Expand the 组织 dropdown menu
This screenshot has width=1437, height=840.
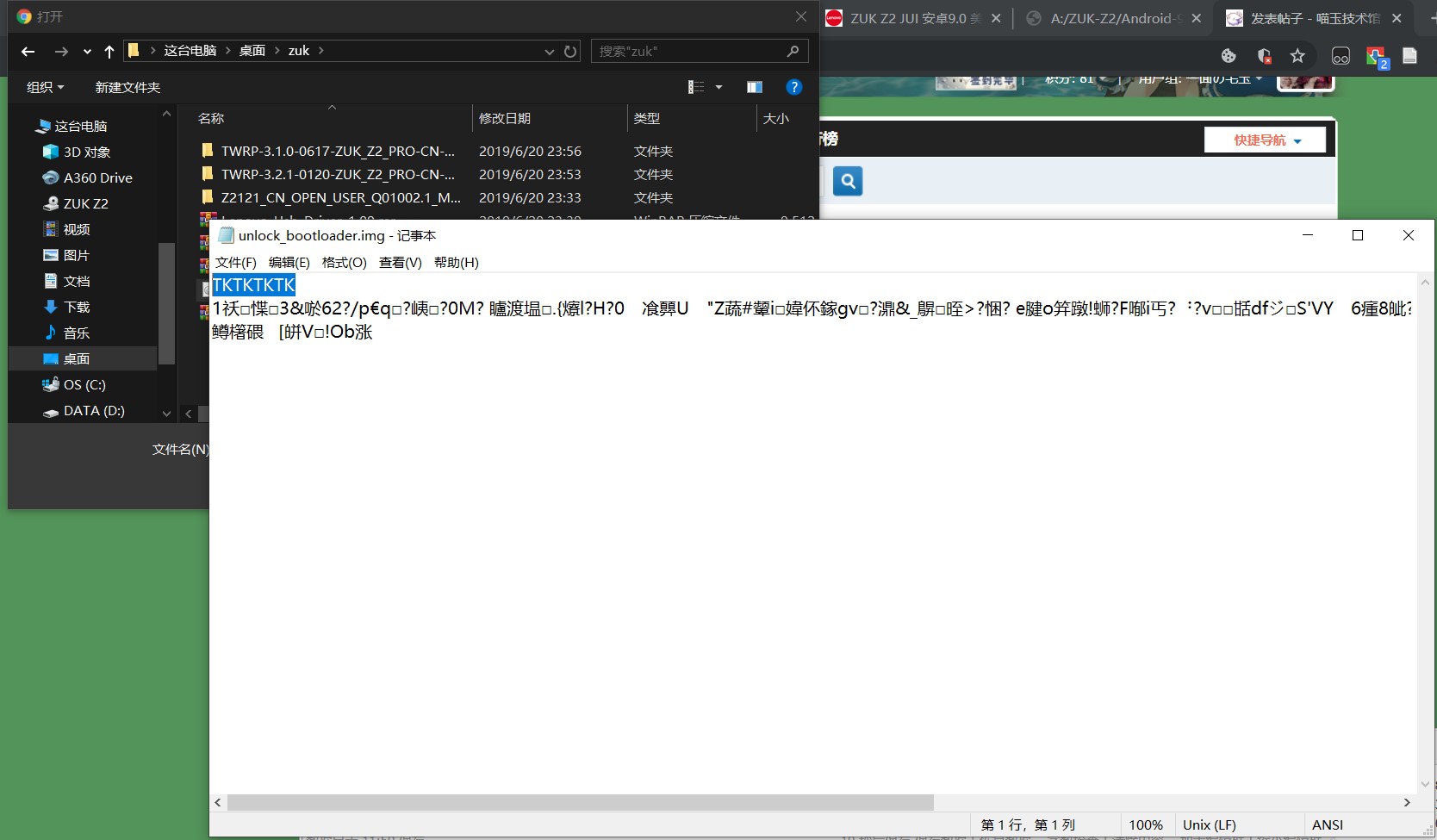pos(45,87)
